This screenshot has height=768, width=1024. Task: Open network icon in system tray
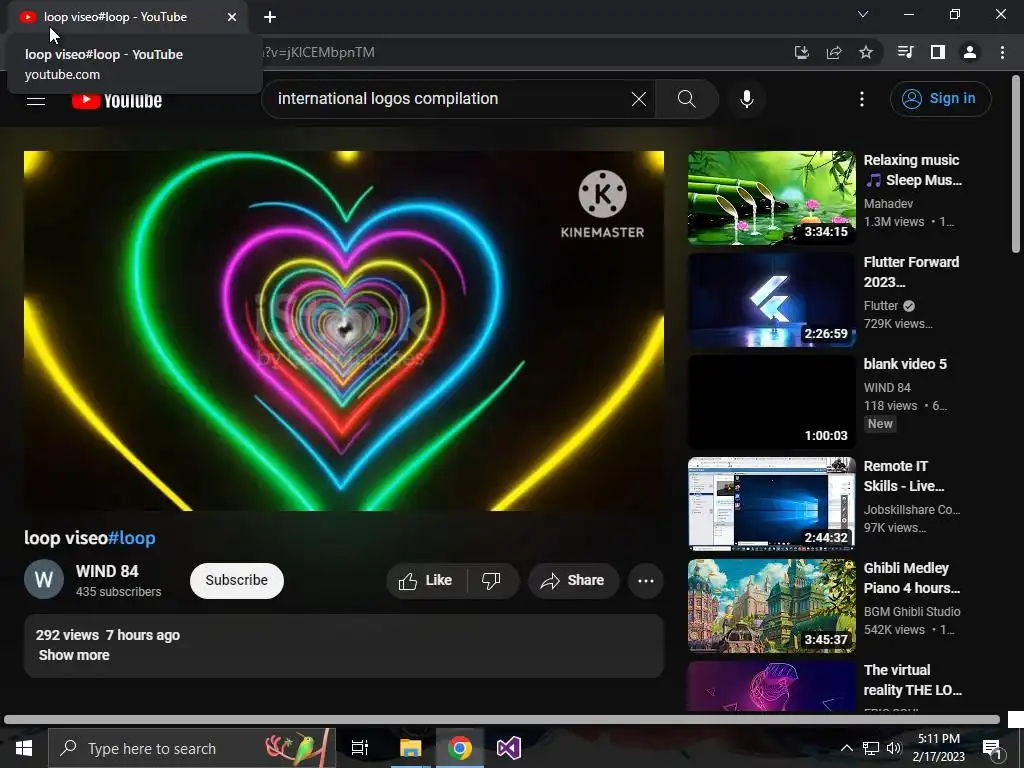(x=871, y=748)
